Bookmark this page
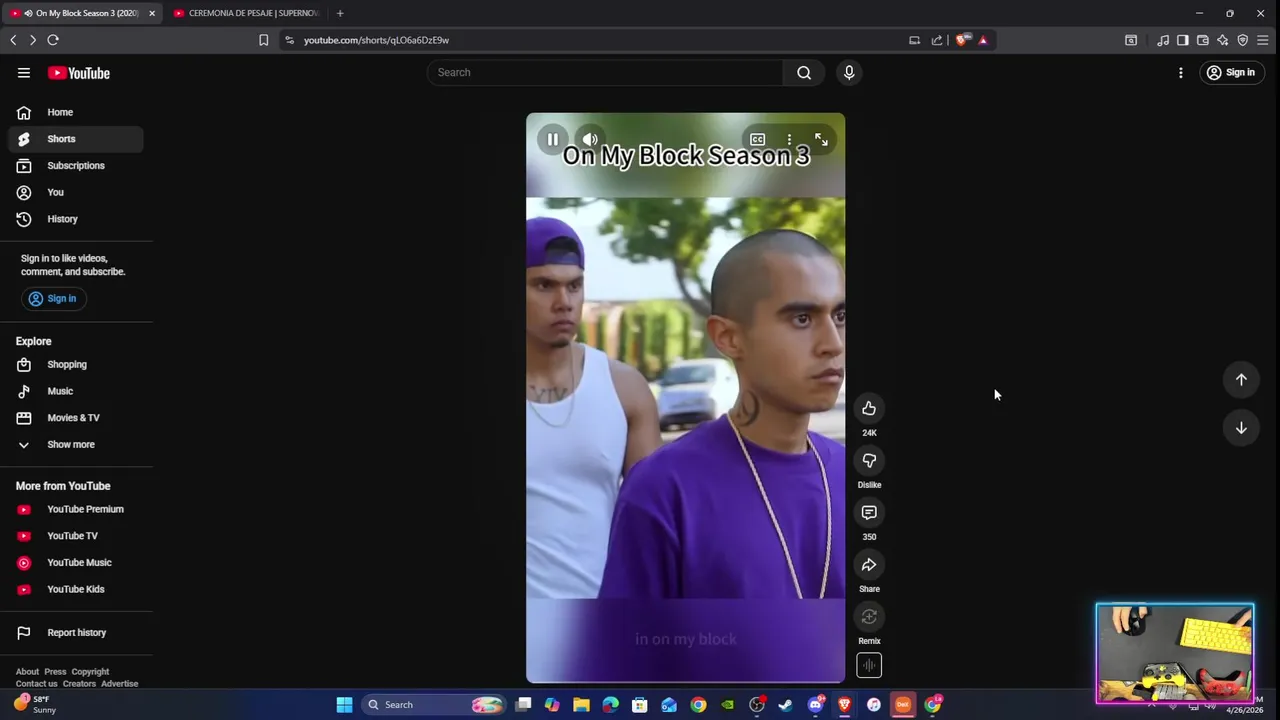The image size is (1280, 720). pyautogui.click(x=264, y=40)
